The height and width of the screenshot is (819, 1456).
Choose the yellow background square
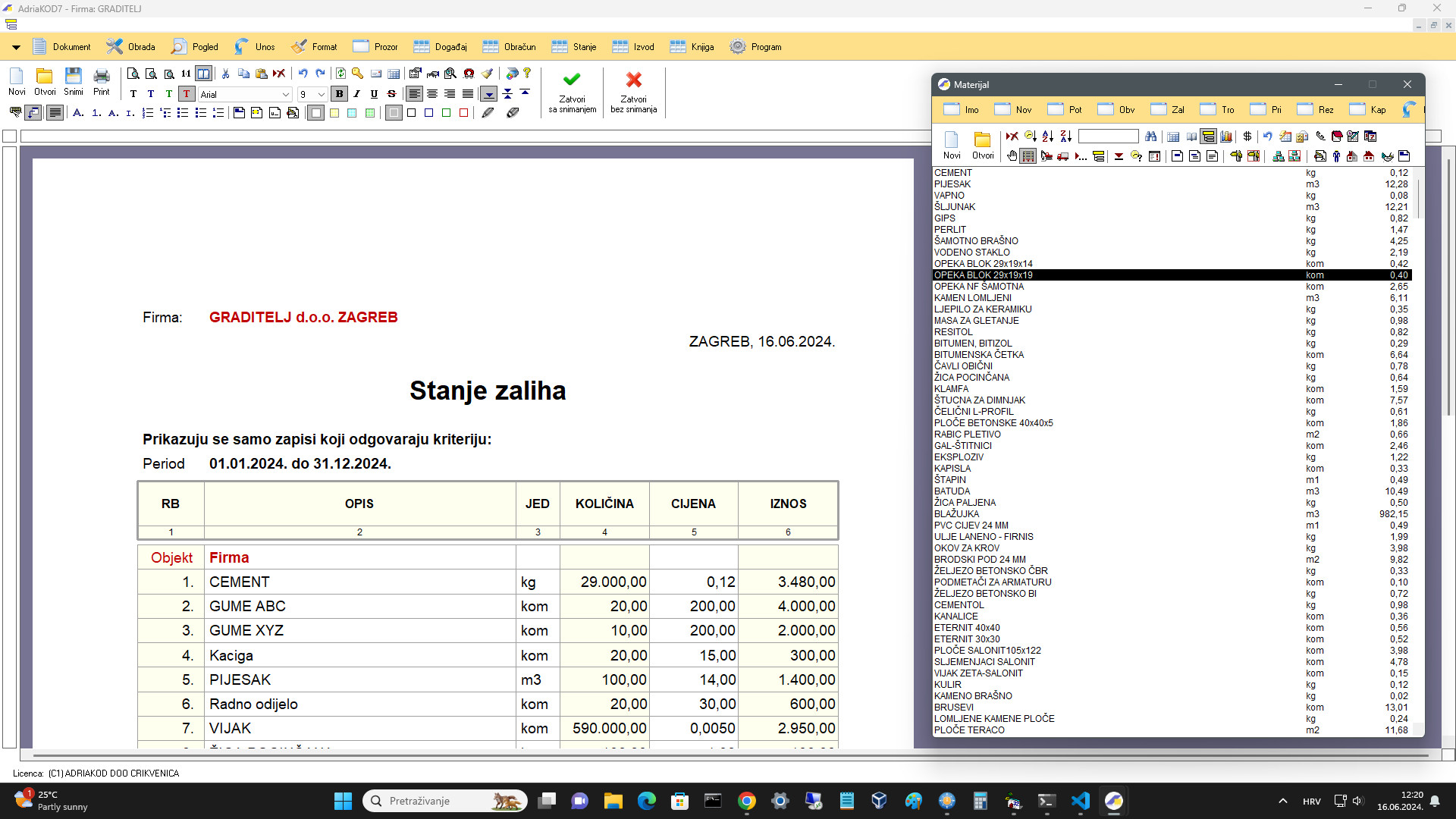[334, 113]
